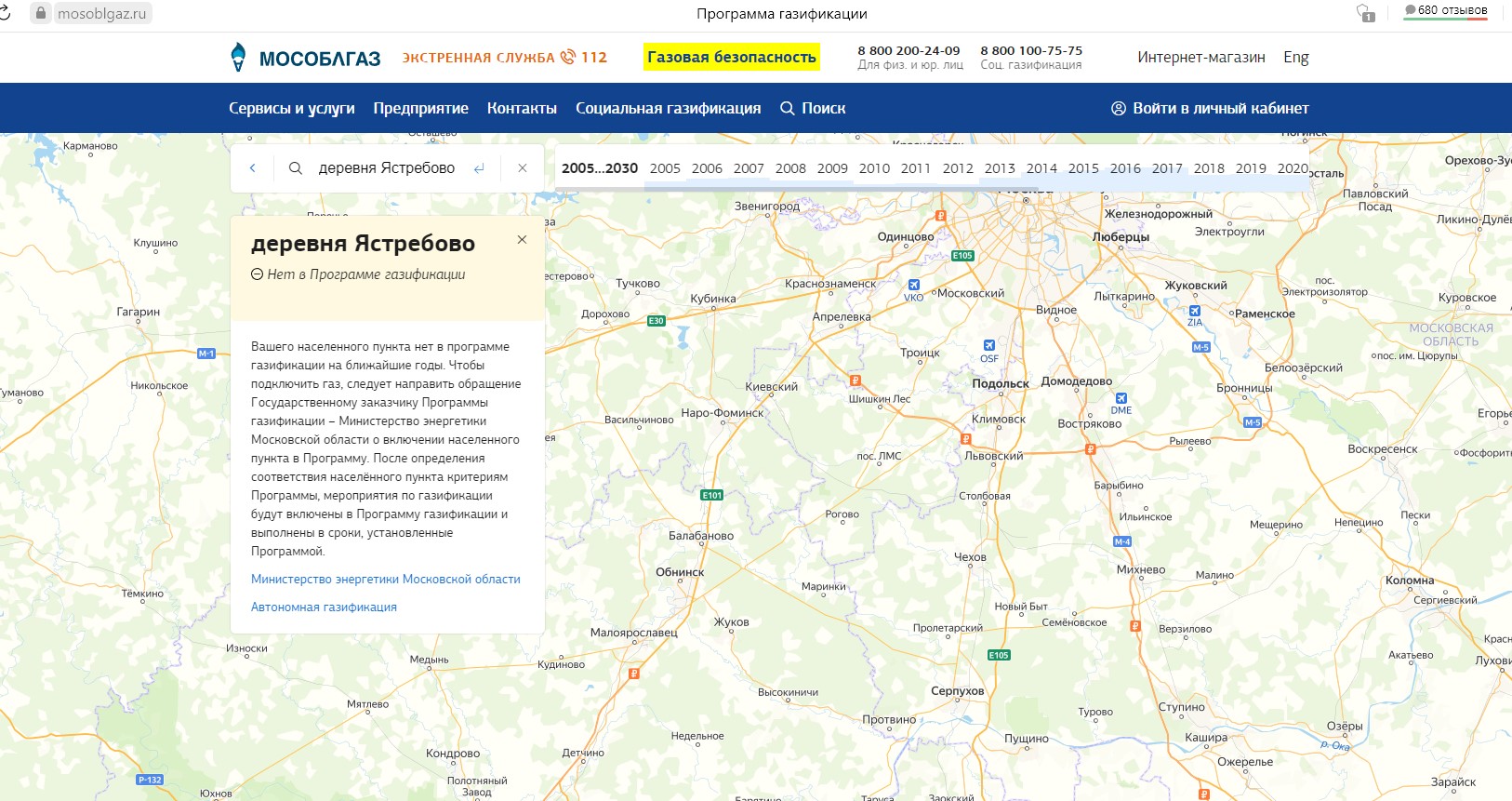This screenshot has width=1512, height=801.
Task: Click the VKO airport icon on the map
Action: pos(914,286)
